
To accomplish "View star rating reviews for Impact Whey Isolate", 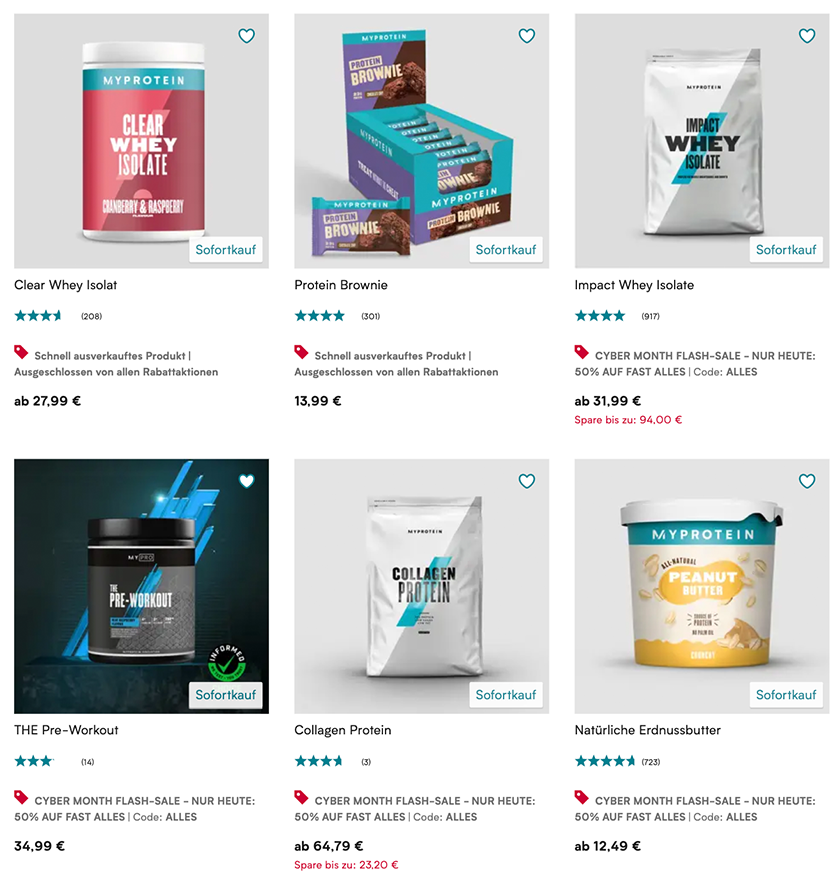I will 600,316.
